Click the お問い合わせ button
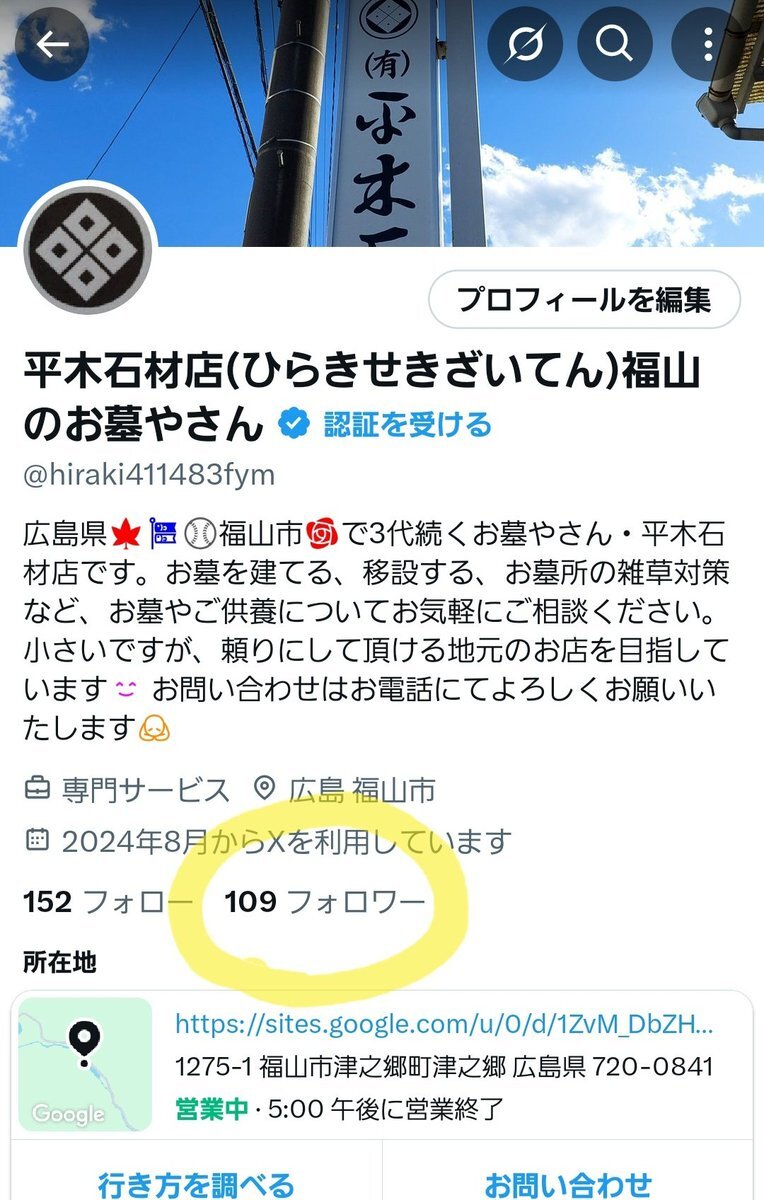764x1200 pixels. (x=568, y=1185)
